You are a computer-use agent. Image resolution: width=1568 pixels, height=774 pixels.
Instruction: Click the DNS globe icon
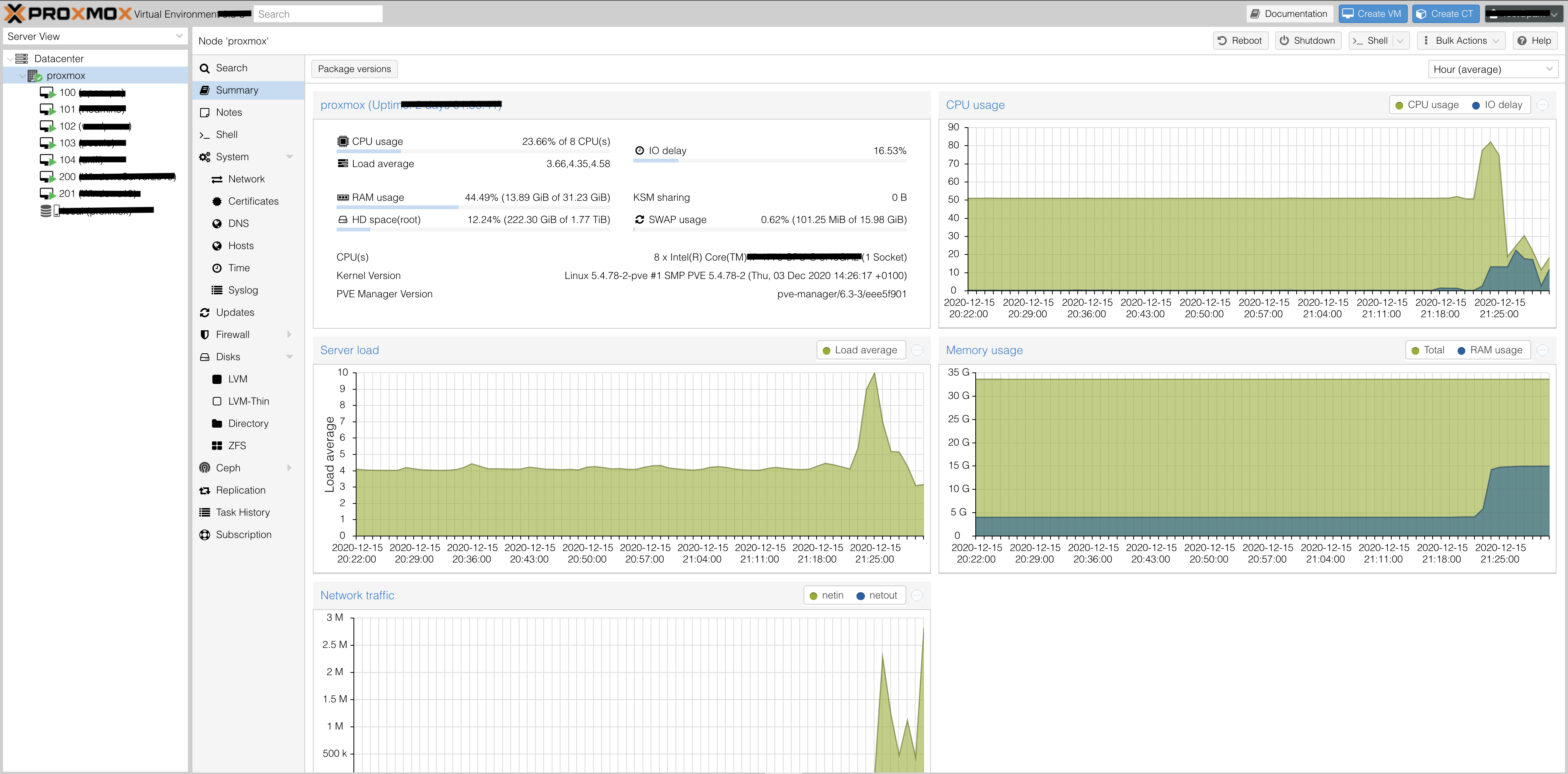click(x=217, y=223)
